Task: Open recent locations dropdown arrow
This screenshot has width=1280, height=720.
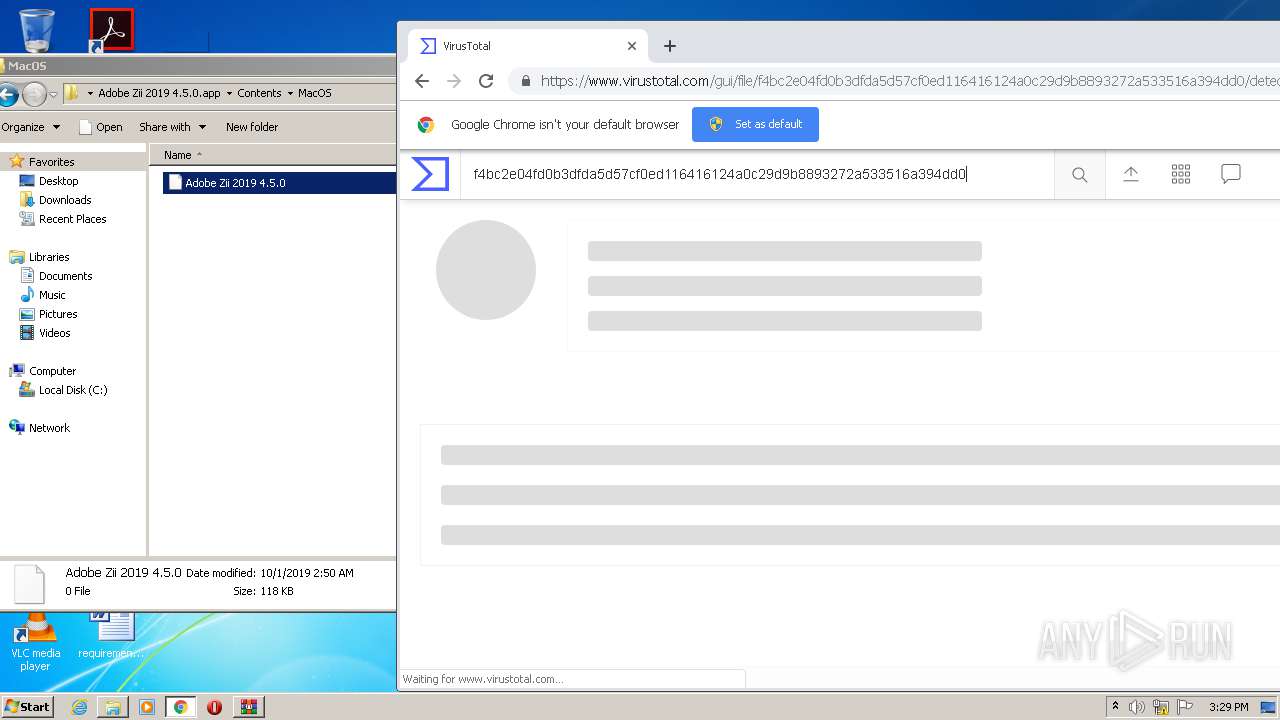Action: click(54, 95)
